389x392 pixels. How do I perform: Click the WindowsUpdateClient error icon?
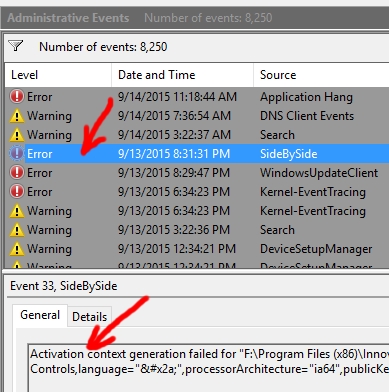click(17, 173)
